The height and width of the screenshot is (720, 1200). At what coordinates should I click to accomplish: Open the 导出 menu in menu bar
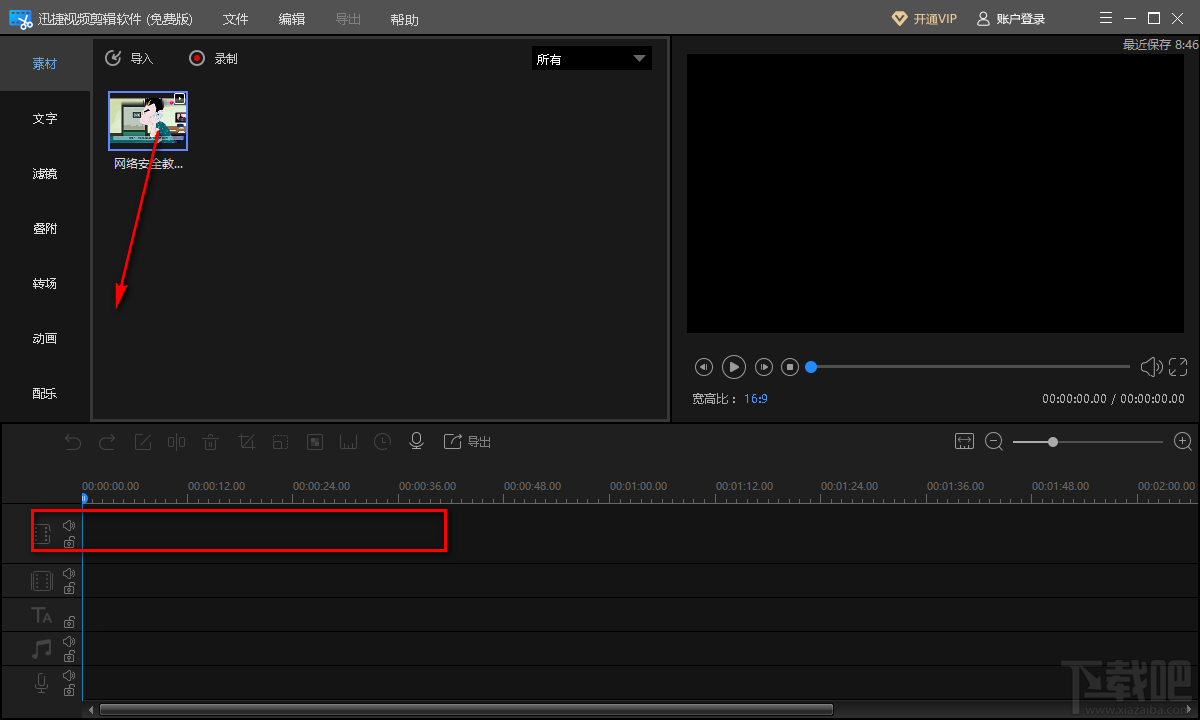[x=348, y=19]
